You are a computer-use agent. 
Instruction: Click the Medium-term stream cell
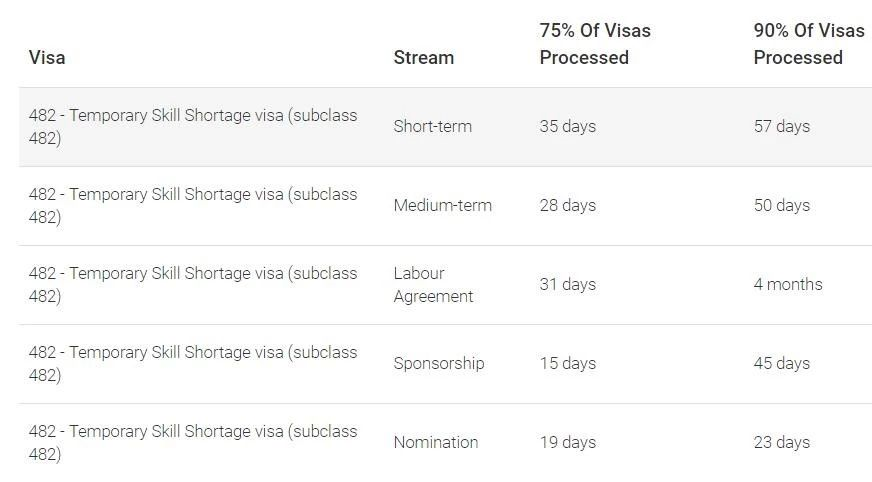pyautogui.click(x=442, y=206)
